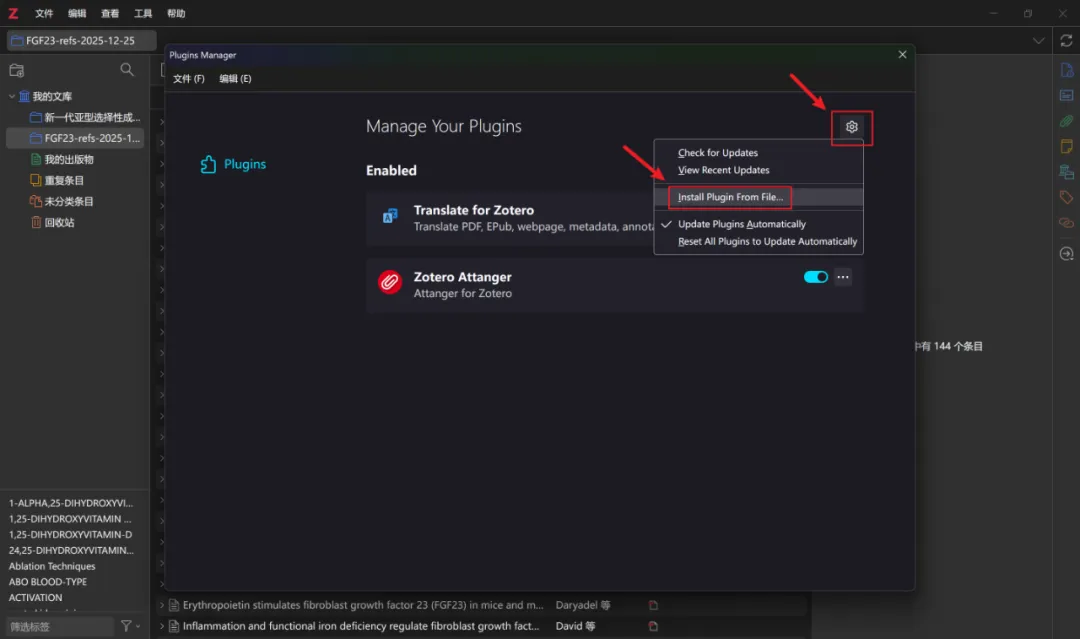Focus the 筛选标签 tag filter field
1080x639 pixels.
[x=59, y=627]
